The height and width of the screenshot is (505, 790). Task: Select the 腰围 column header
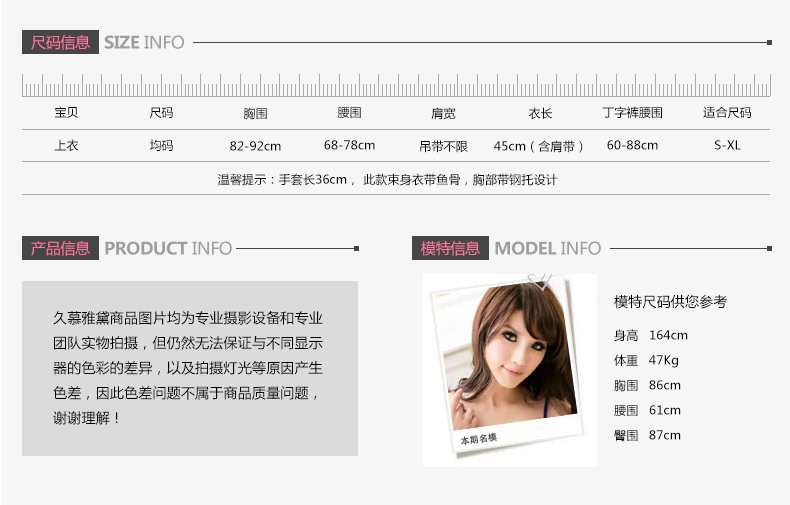point(350,113)
